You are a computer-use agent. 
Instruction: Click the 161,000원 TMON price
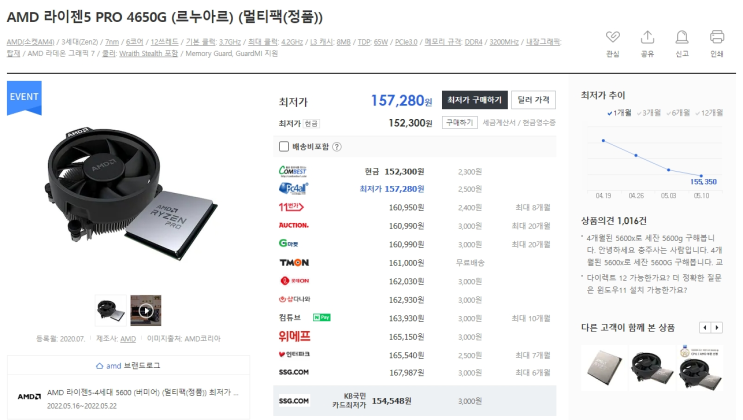[407, 263]
